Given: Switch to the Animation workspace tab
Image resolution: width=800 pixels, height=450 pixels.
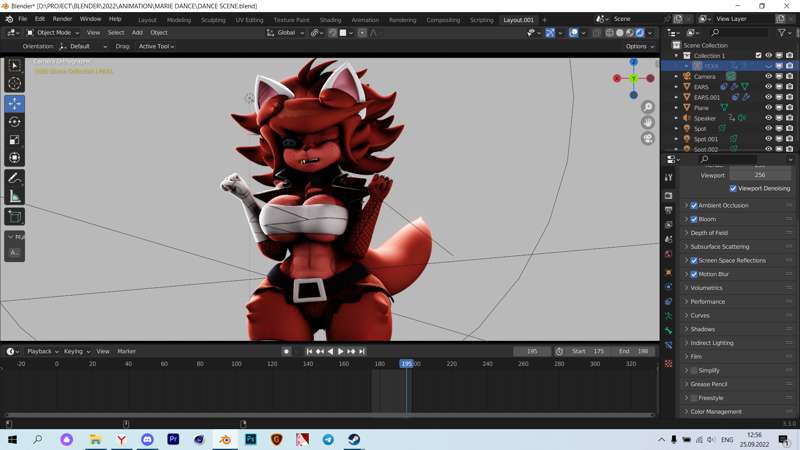Looking at the screenshot, I should pyautogui.click(x=365, y=20).
